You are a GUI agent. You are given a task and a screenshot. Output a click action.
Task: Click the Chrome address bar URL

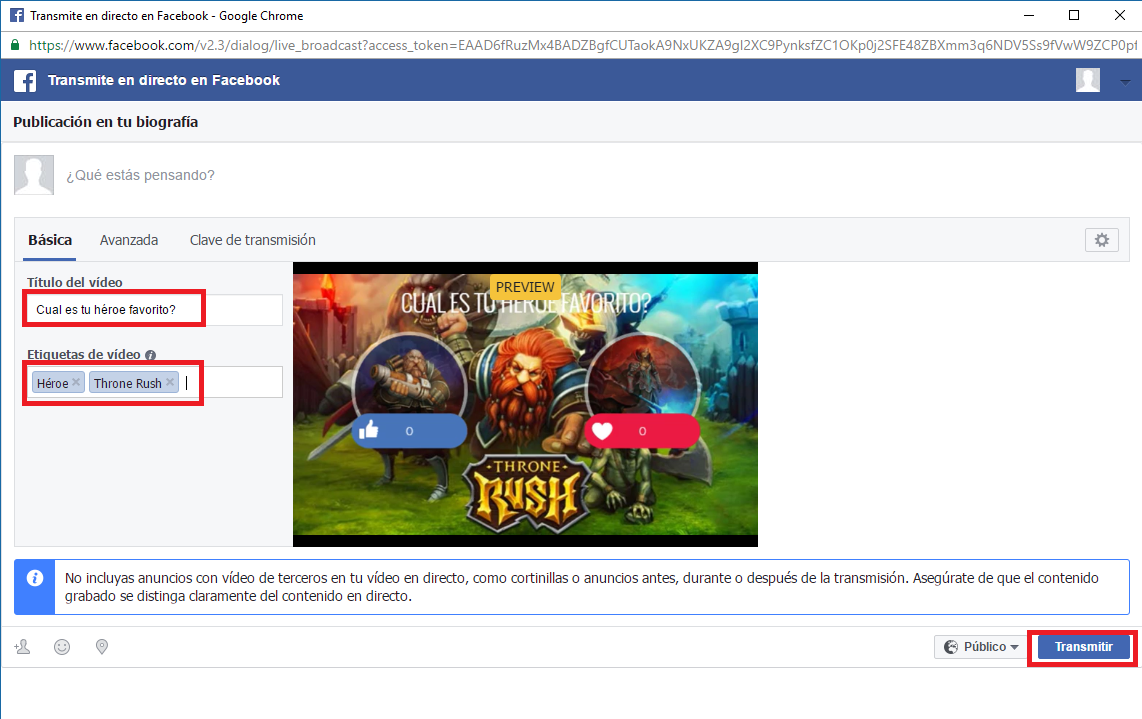tap(583, 45)
